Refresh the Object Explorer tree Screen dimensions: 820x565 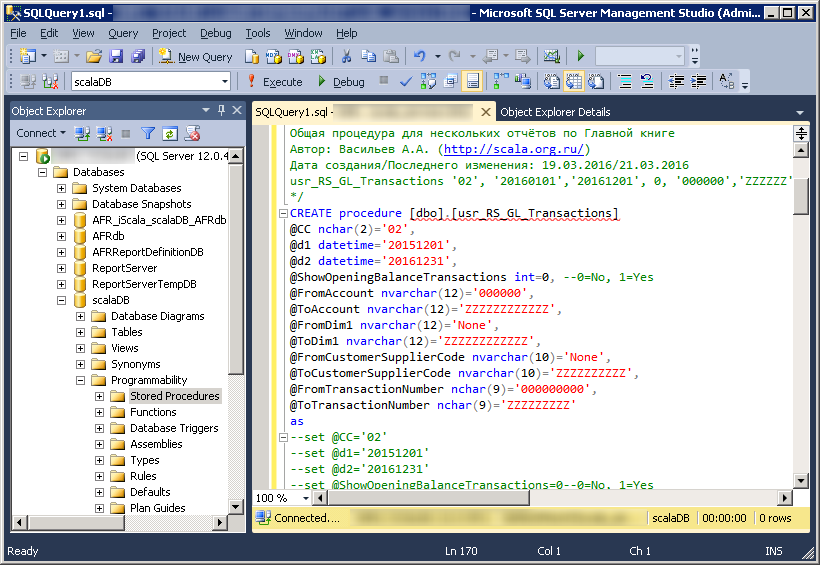(170, 134)
